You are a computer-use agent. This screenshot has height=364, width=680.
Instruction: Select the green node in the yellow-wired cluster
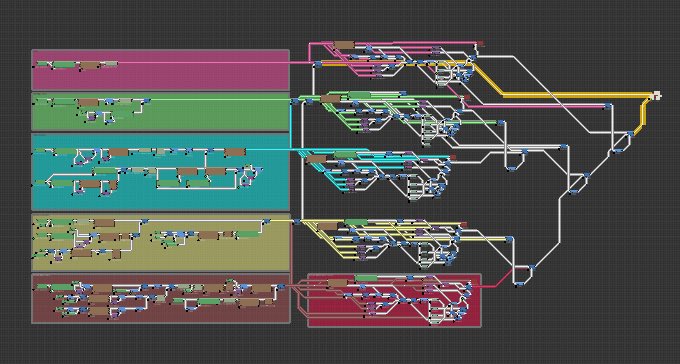[356, 223]
